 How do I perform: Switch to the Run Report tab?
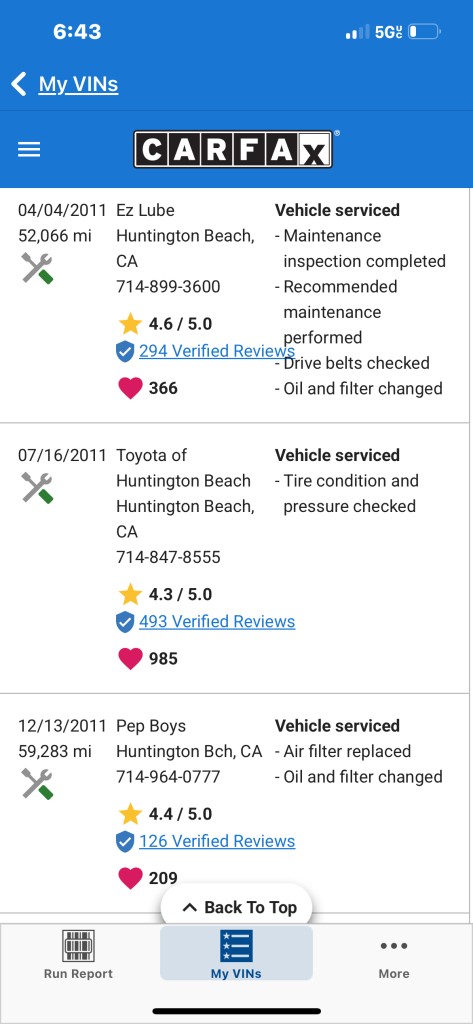coord(78,954)
